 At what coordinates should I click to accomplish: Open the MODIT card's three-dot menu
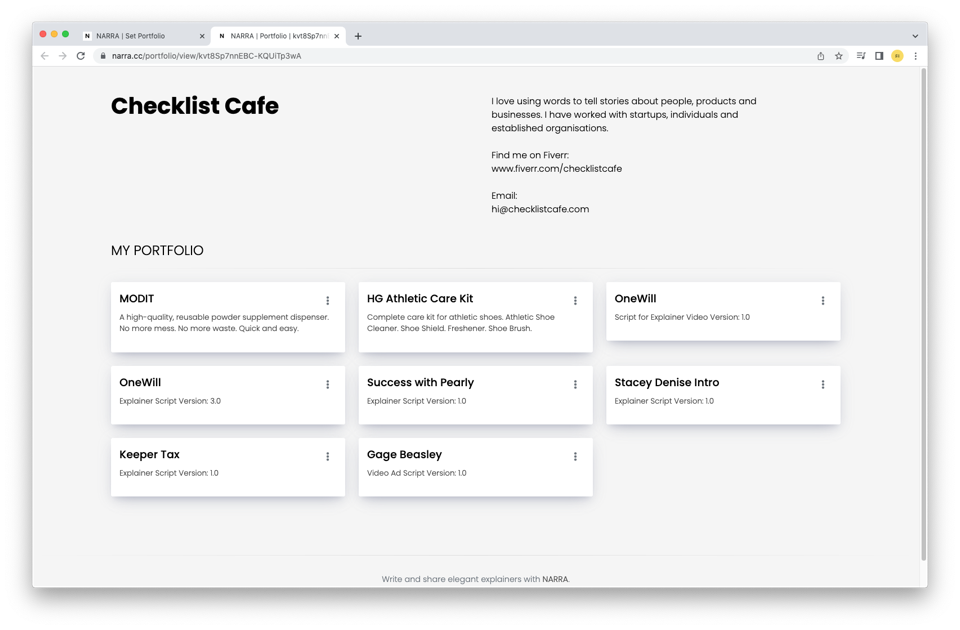328,301
